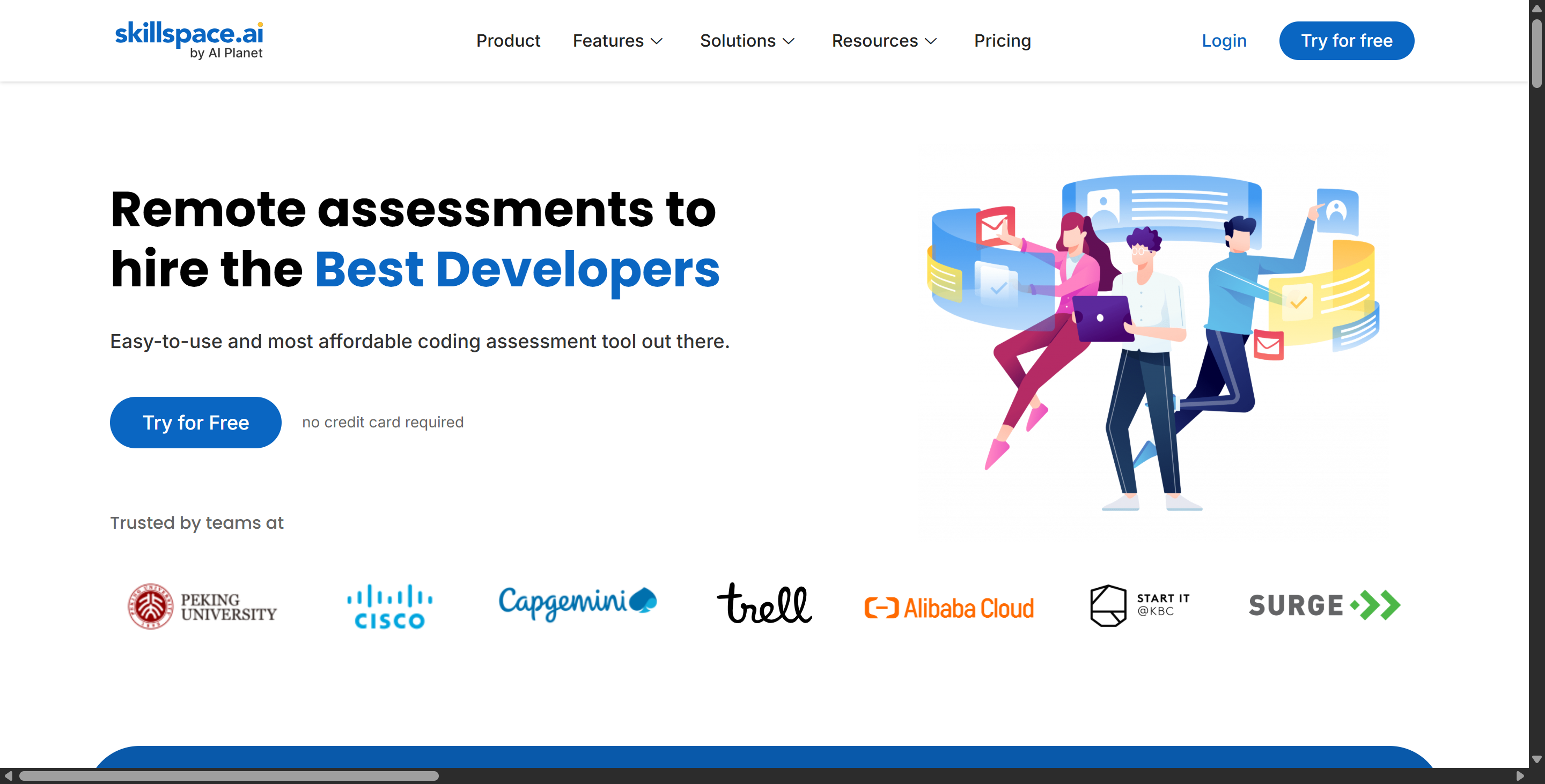Click the vertical scrollbar thumb
This screenshot has width=1545, height=784.
1536,54
